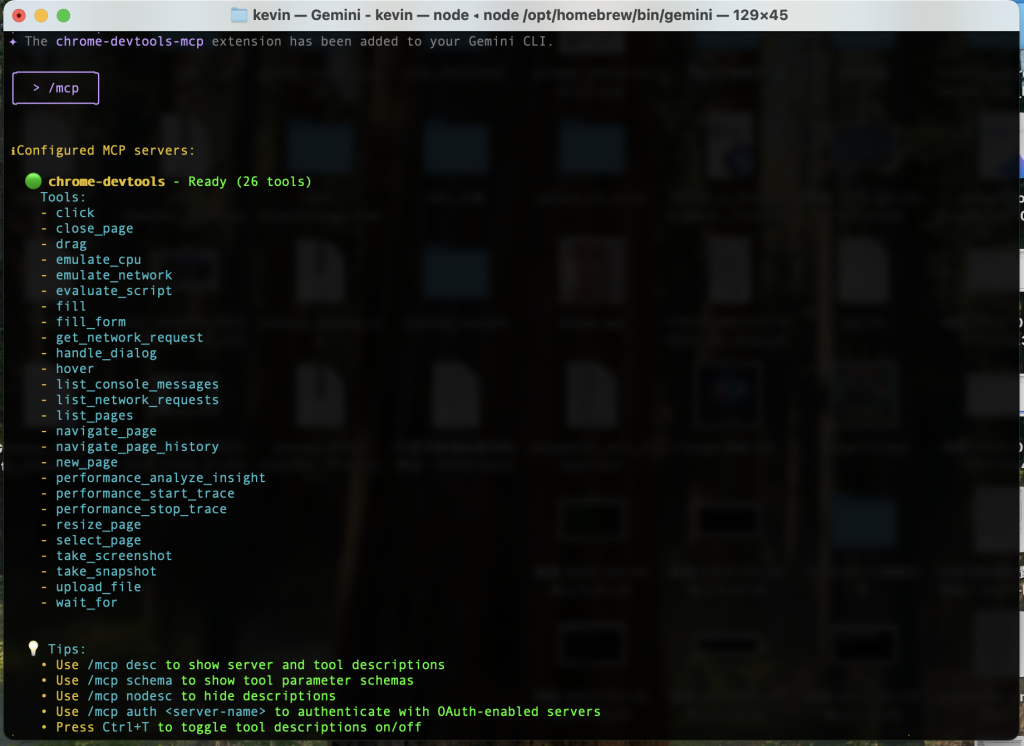
Task: Select the 'new_page' tool entry
Action: (x=86, y=462)
